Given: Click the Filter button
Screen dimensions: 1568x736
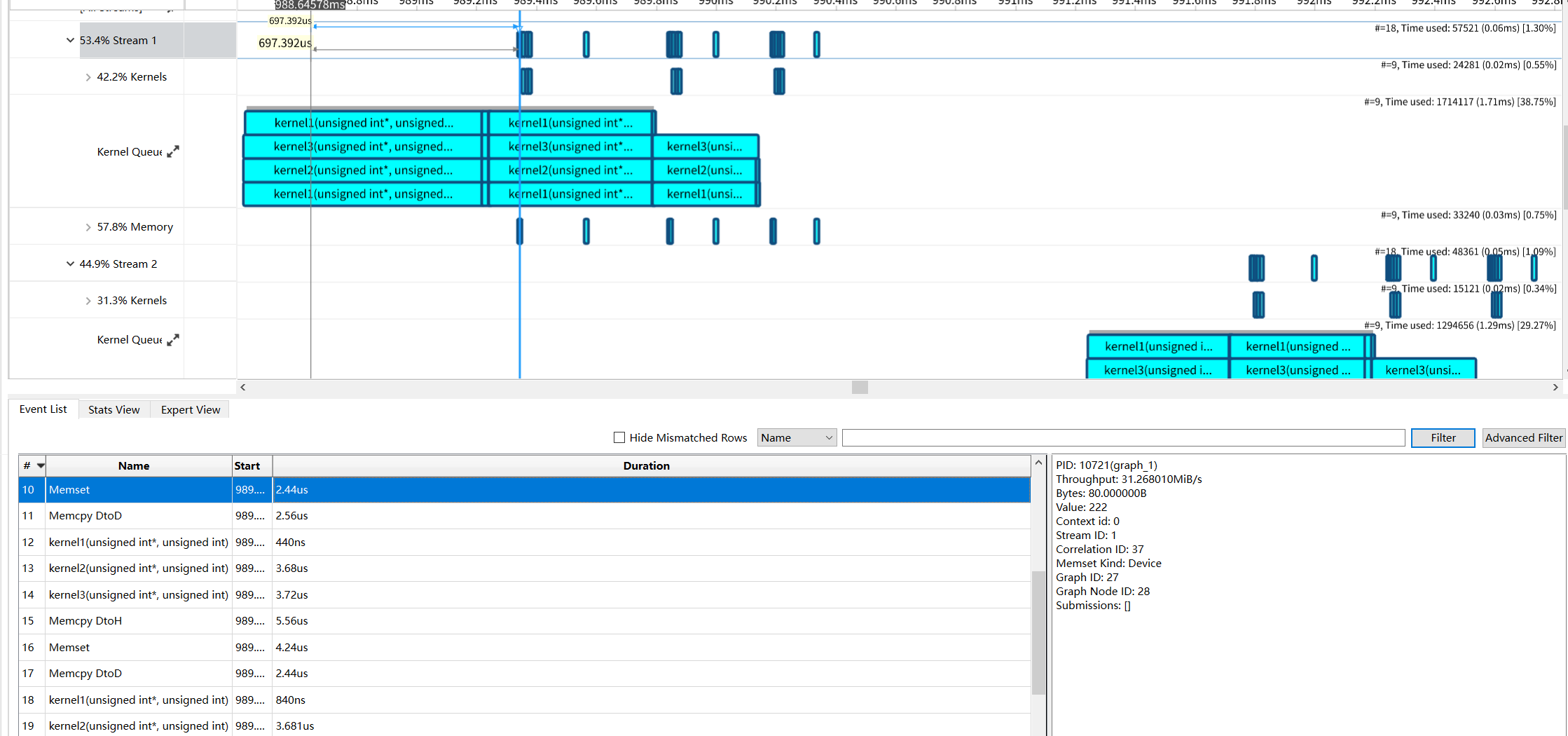Looking at the screenshot, I should (1443, 437).
